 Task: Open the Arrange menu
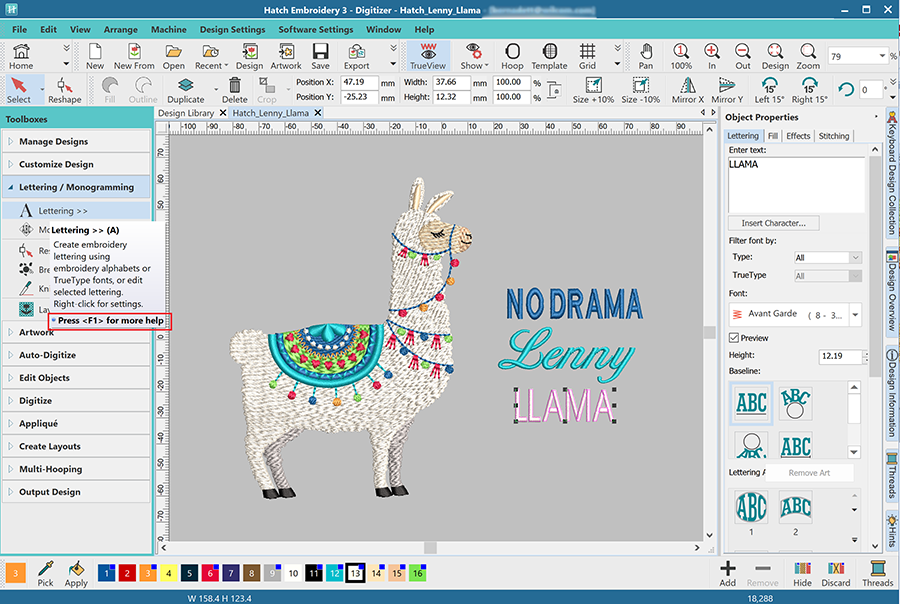(120, 30)
